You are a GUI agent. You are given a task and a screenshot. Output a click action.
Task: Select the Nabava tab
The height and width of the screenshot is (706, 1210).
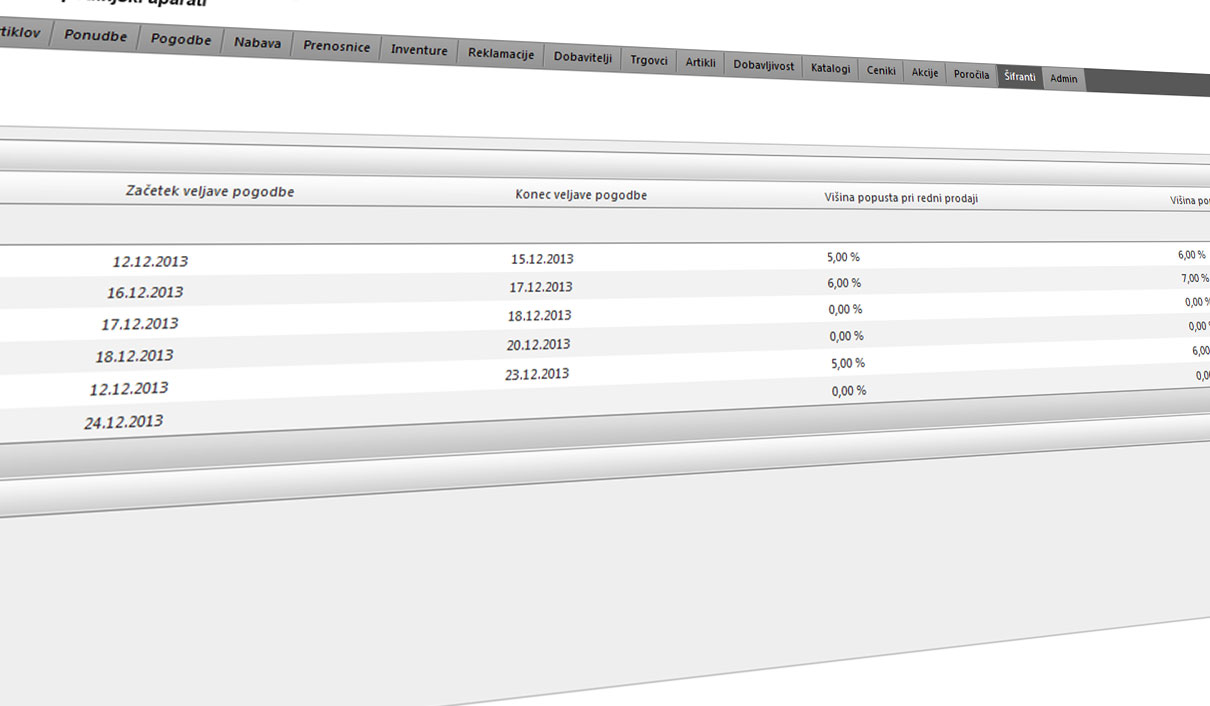(257, 44)
